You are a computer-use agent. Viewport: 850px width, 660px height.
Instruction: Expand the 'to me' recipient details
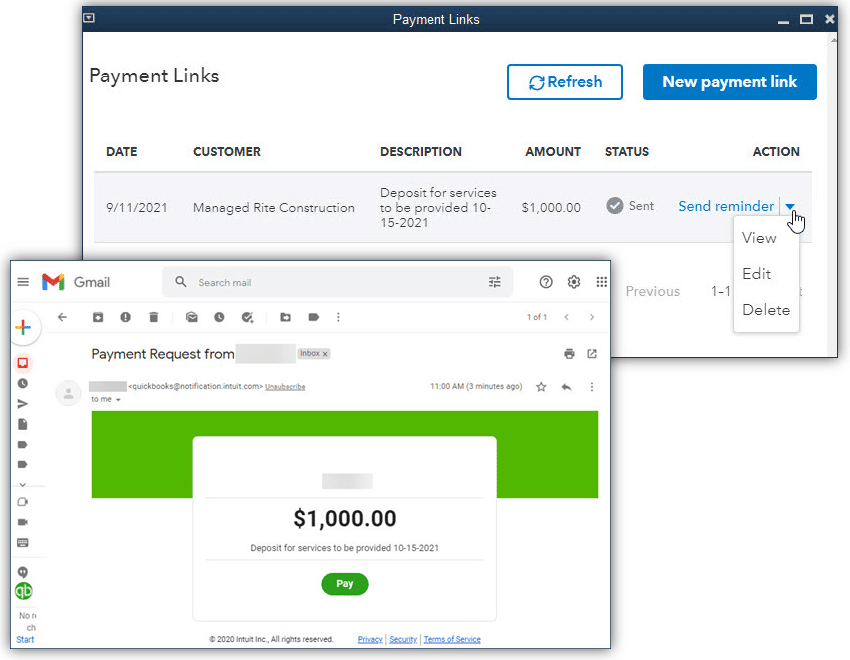(x=118, y=399)
